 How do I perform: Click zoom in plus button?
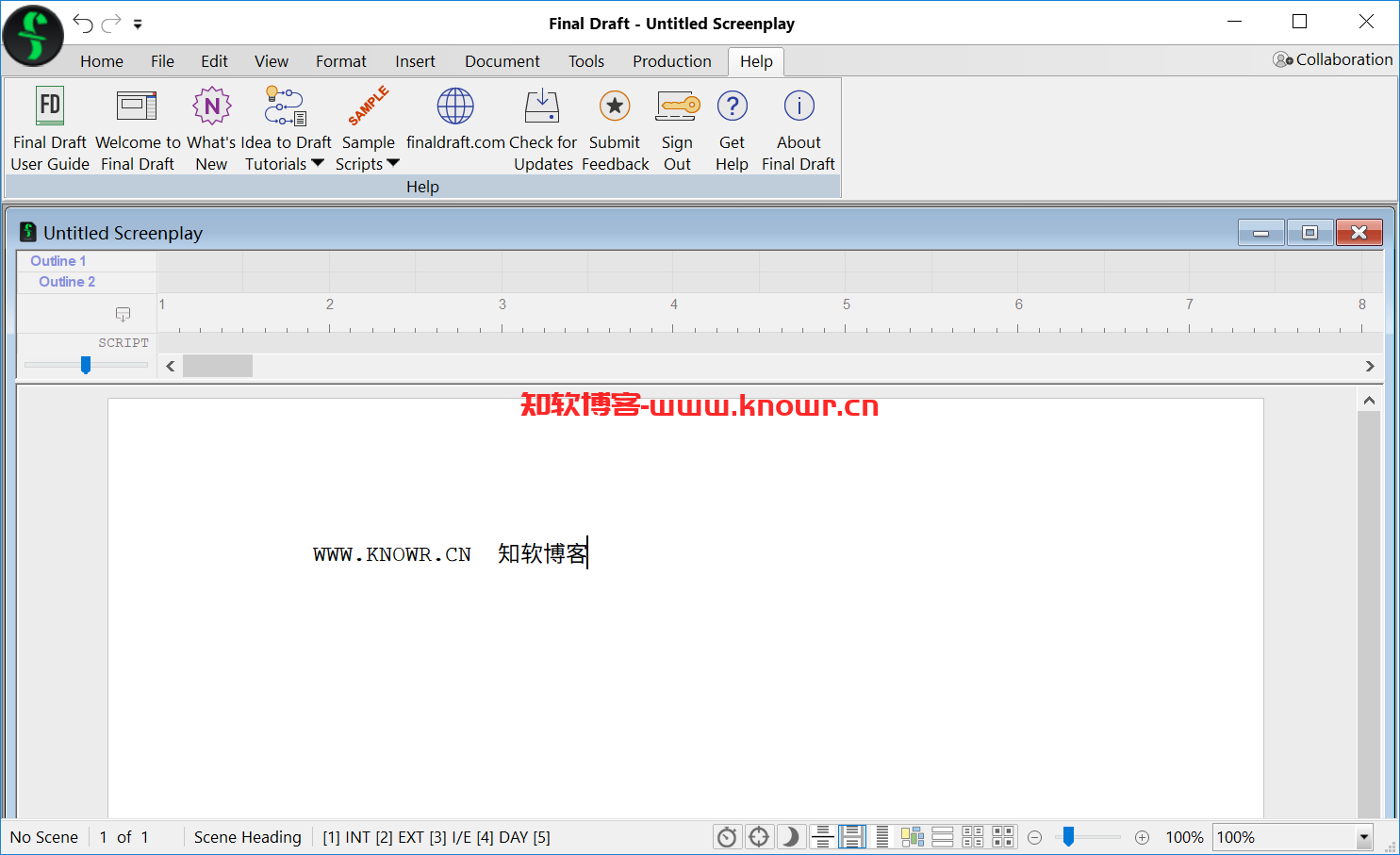pos(1142,837)
